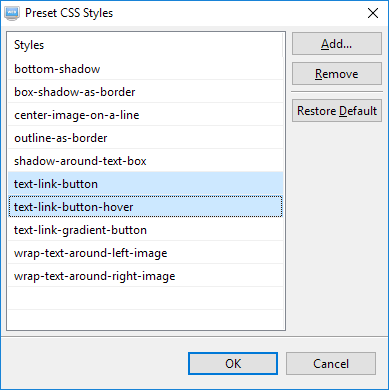Choose the center-image-on-a-line style

146,115
